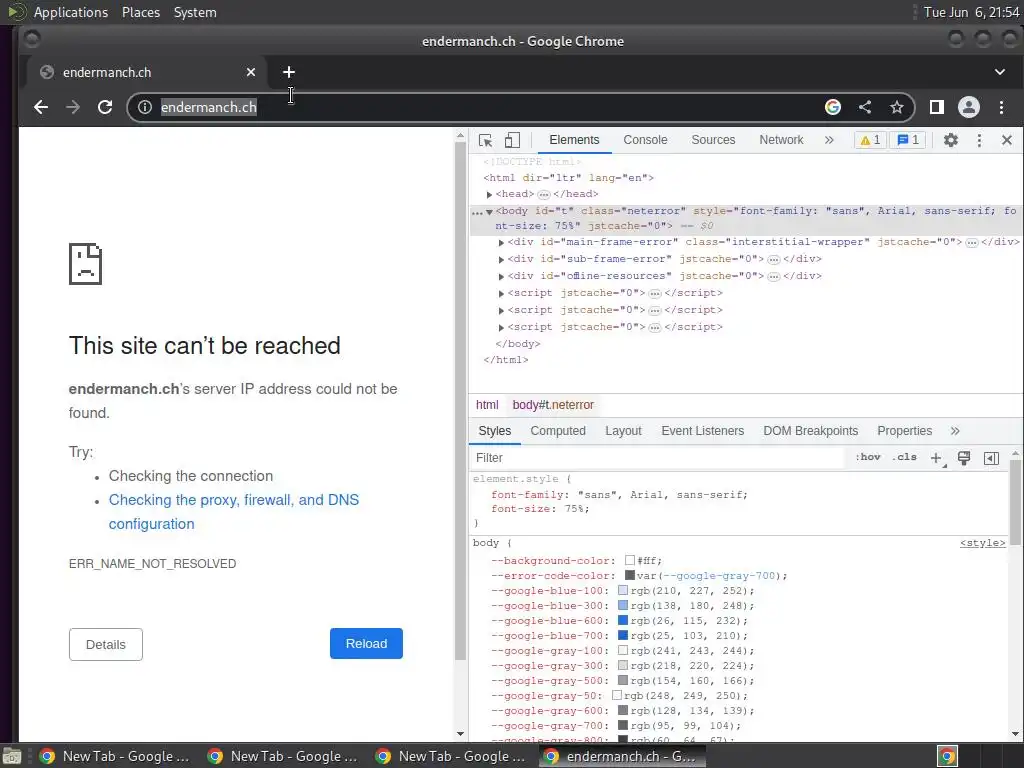Click the --google-blue-600 color swatch

click(x=623, y=620)
